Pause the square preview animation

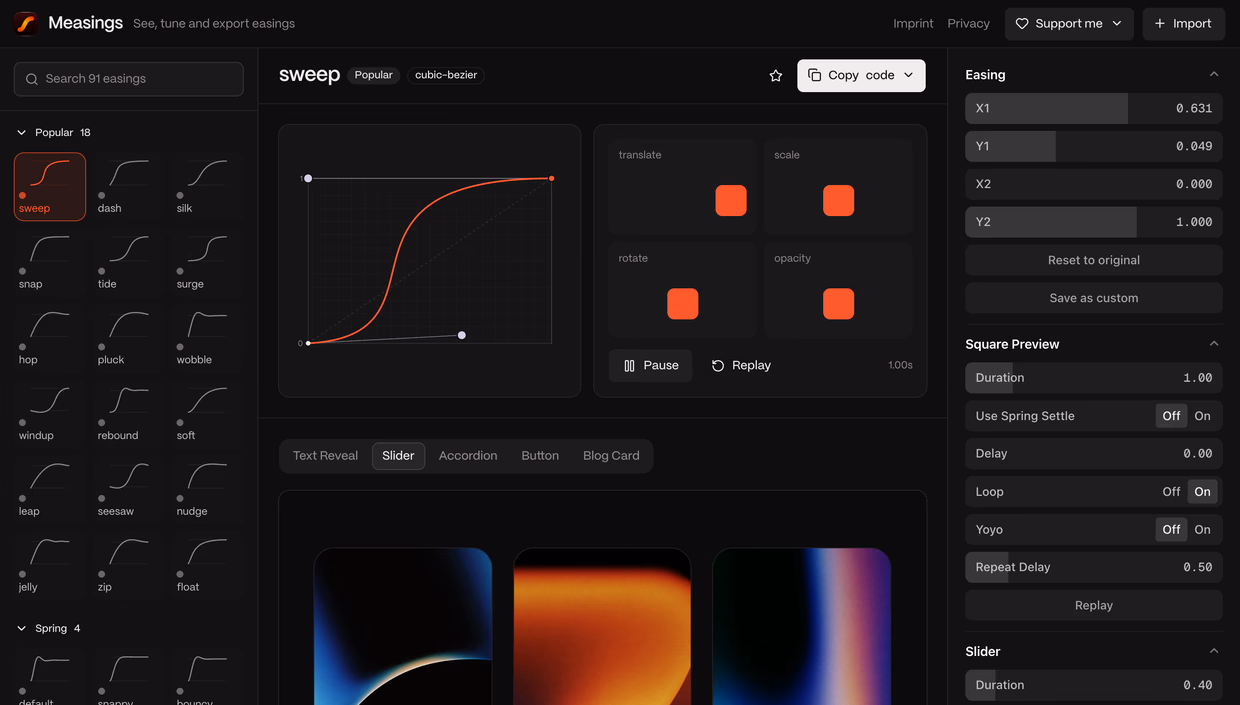(x=650, y=365)
